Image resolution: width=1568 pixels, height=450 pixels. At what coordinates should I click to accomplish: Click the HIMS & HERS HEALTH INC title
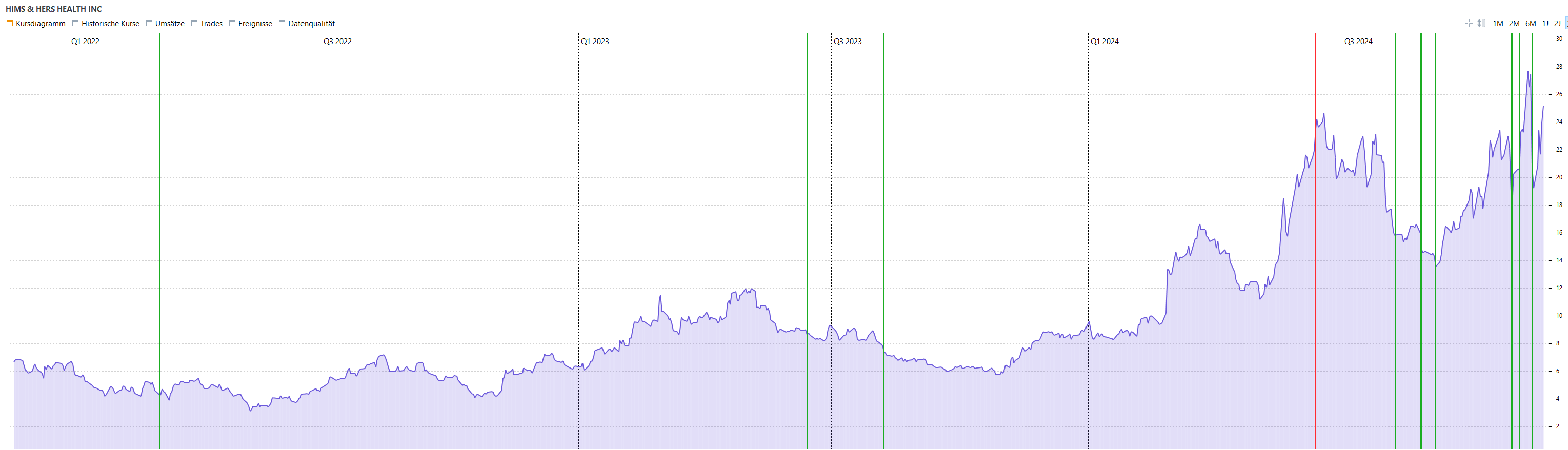53,9
